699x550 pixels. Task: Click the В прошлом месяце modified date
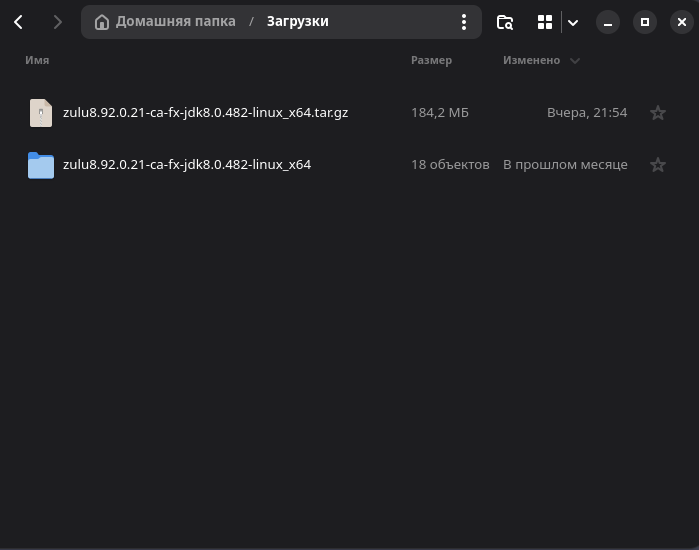[565, 165]
